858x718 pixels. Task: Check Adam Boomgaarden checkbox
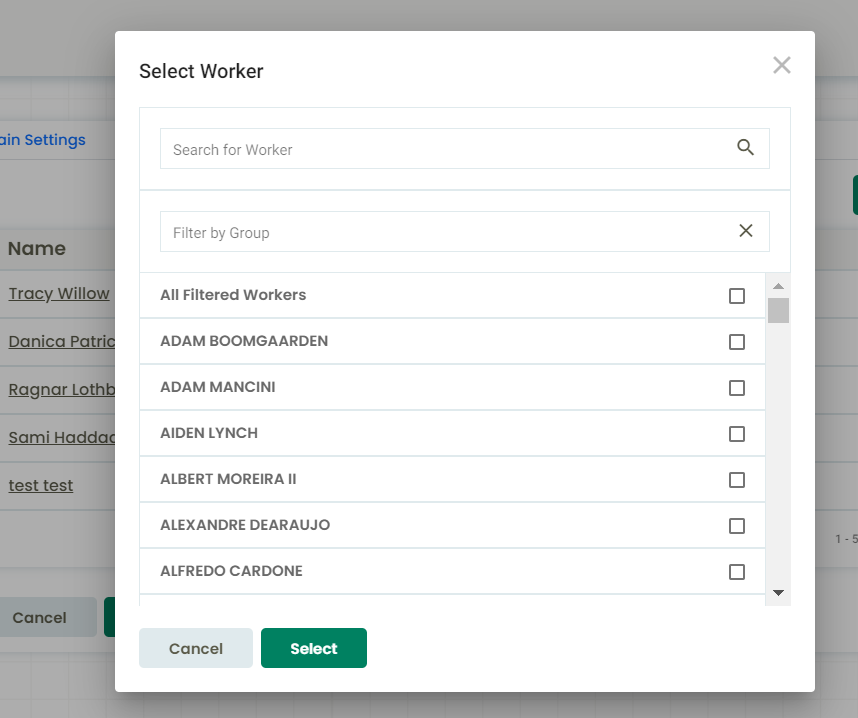(x=737, y=342)
